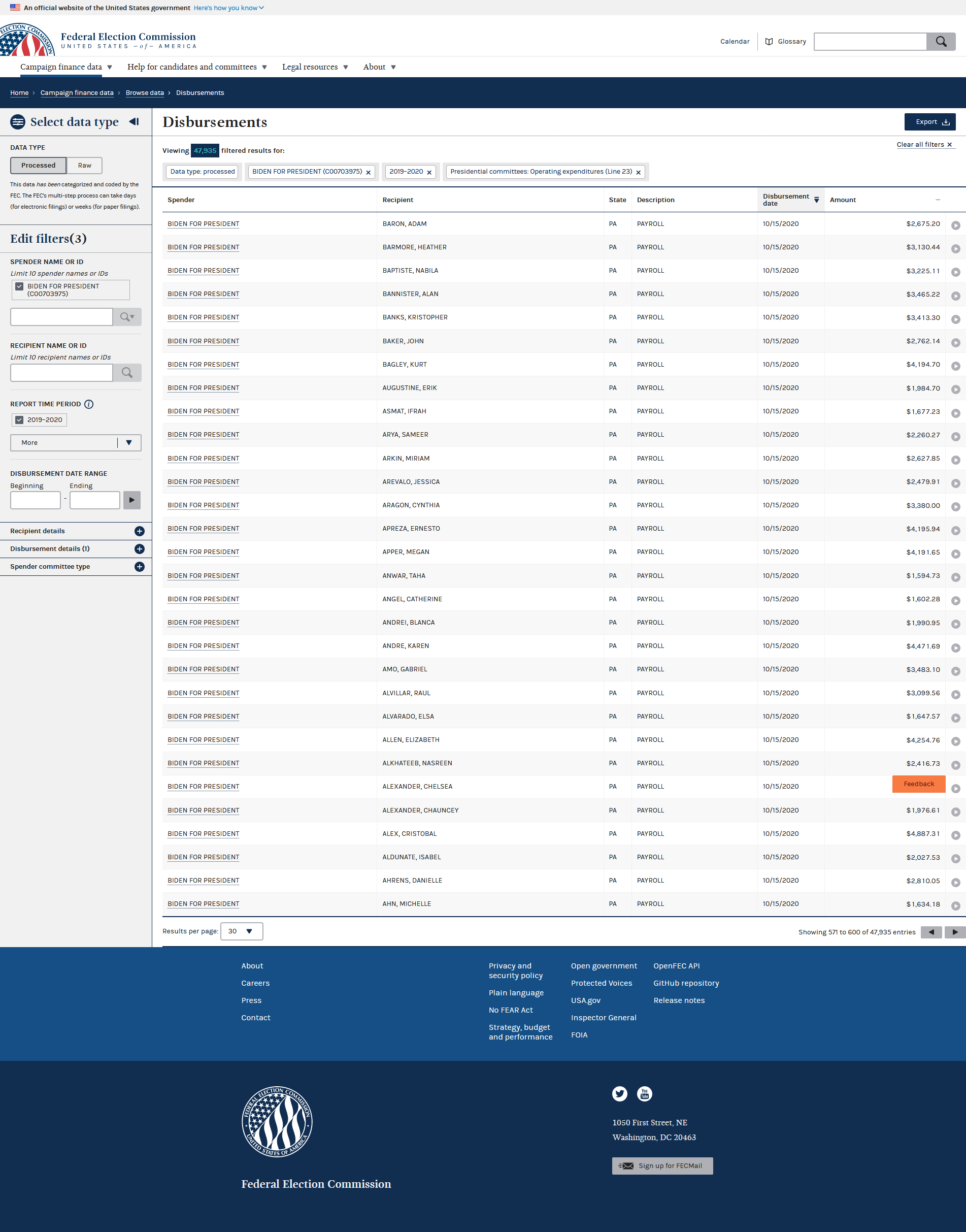Open Legal resources menu
The height and width of the screenshot is (1232, 966).
(315, 67)
